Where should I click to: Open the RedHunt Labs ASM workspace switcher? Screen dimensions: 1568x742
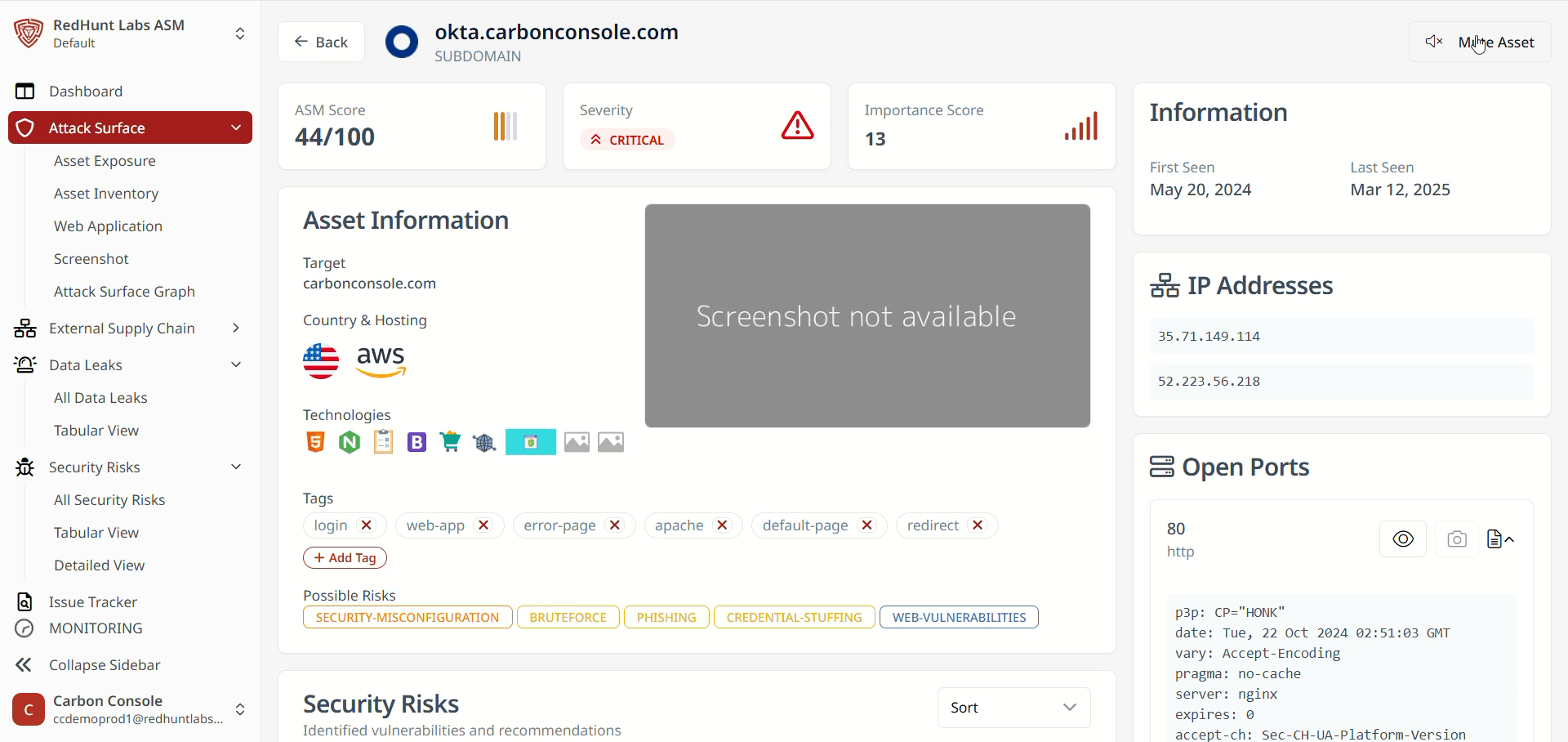240,34
